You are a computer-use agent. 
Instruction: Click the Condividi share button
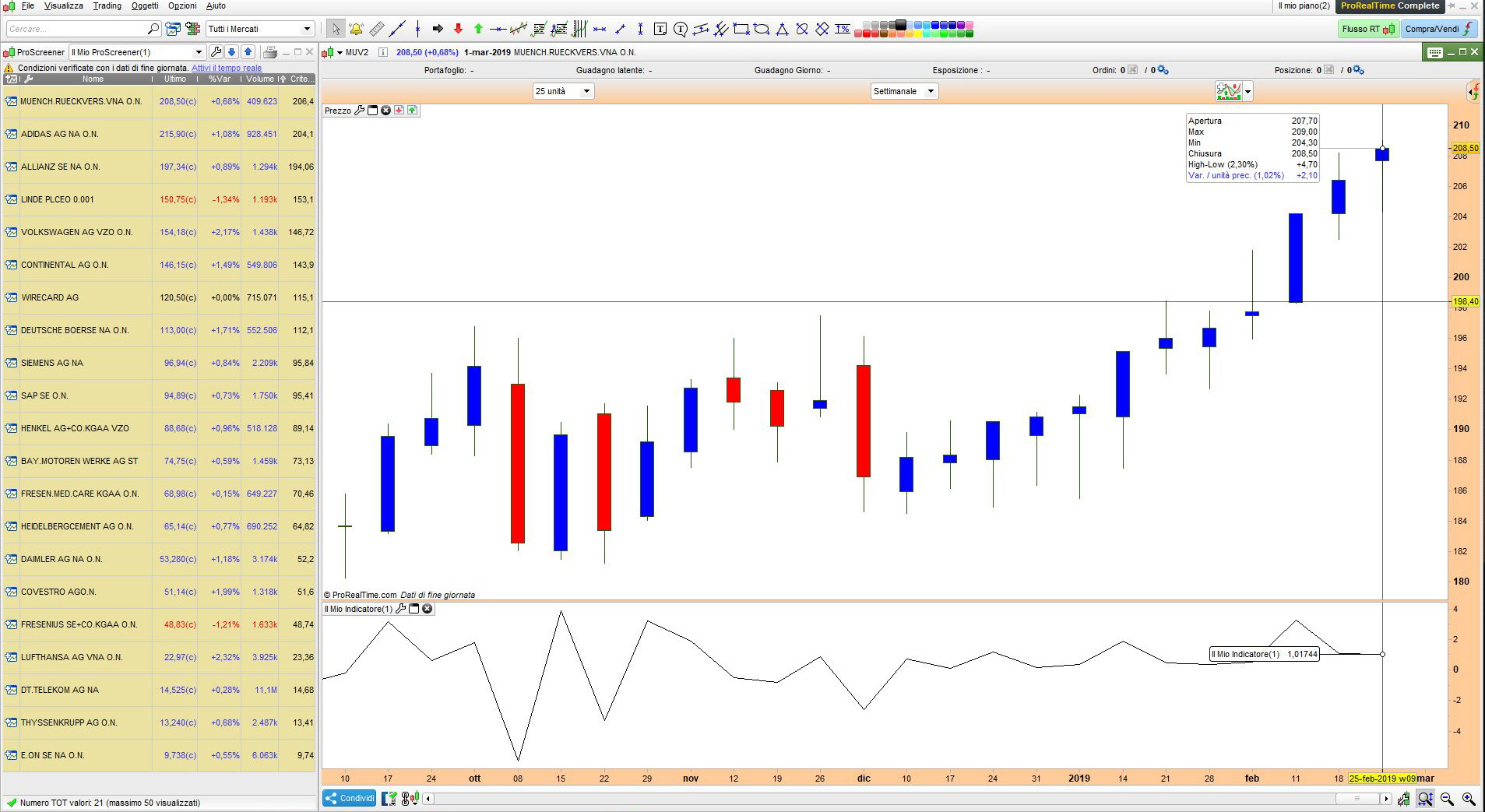click(x=350, y=798)
